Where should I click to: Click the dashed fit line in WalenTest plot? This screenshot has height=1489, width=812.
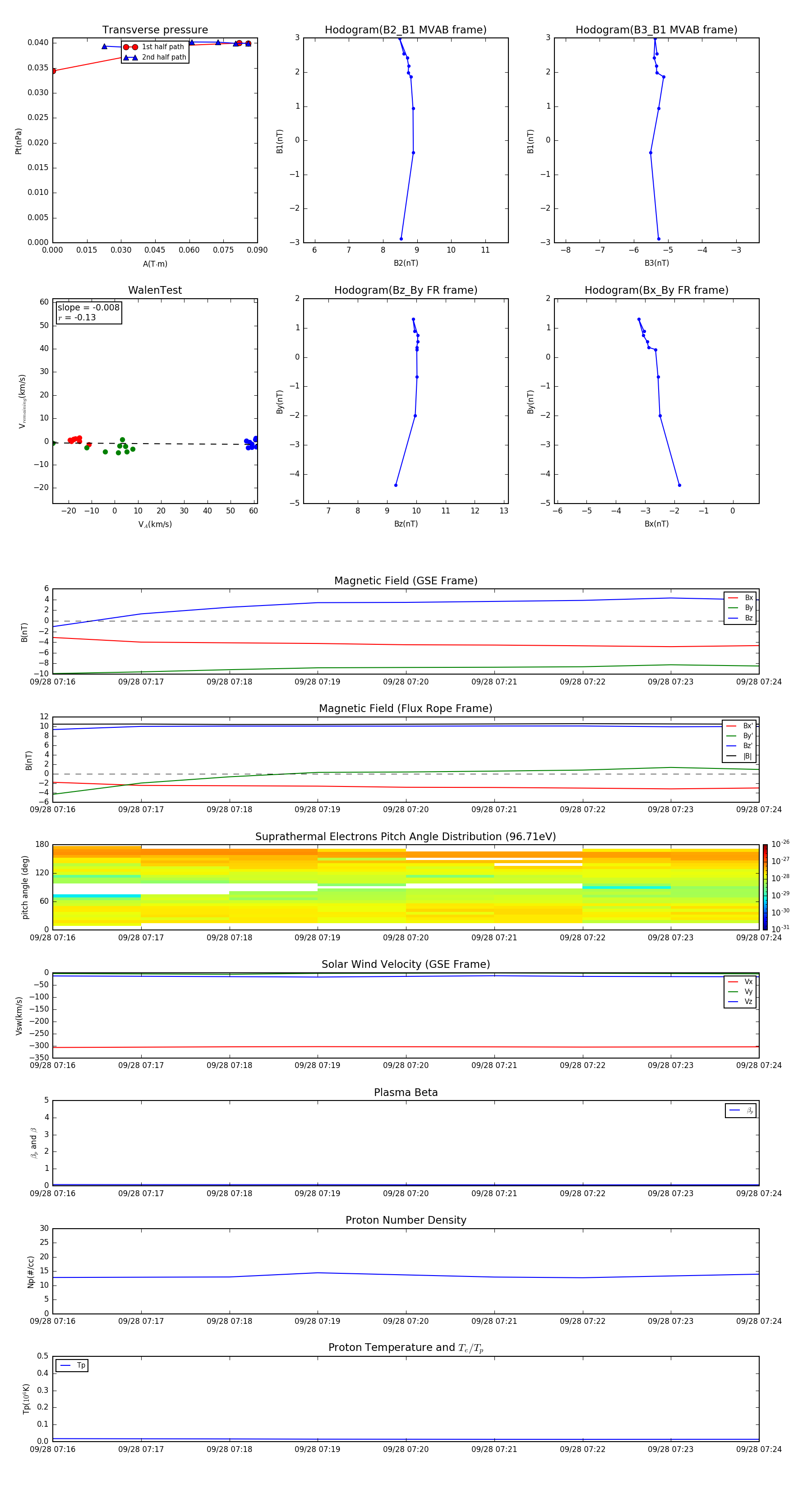click(155, 444)
